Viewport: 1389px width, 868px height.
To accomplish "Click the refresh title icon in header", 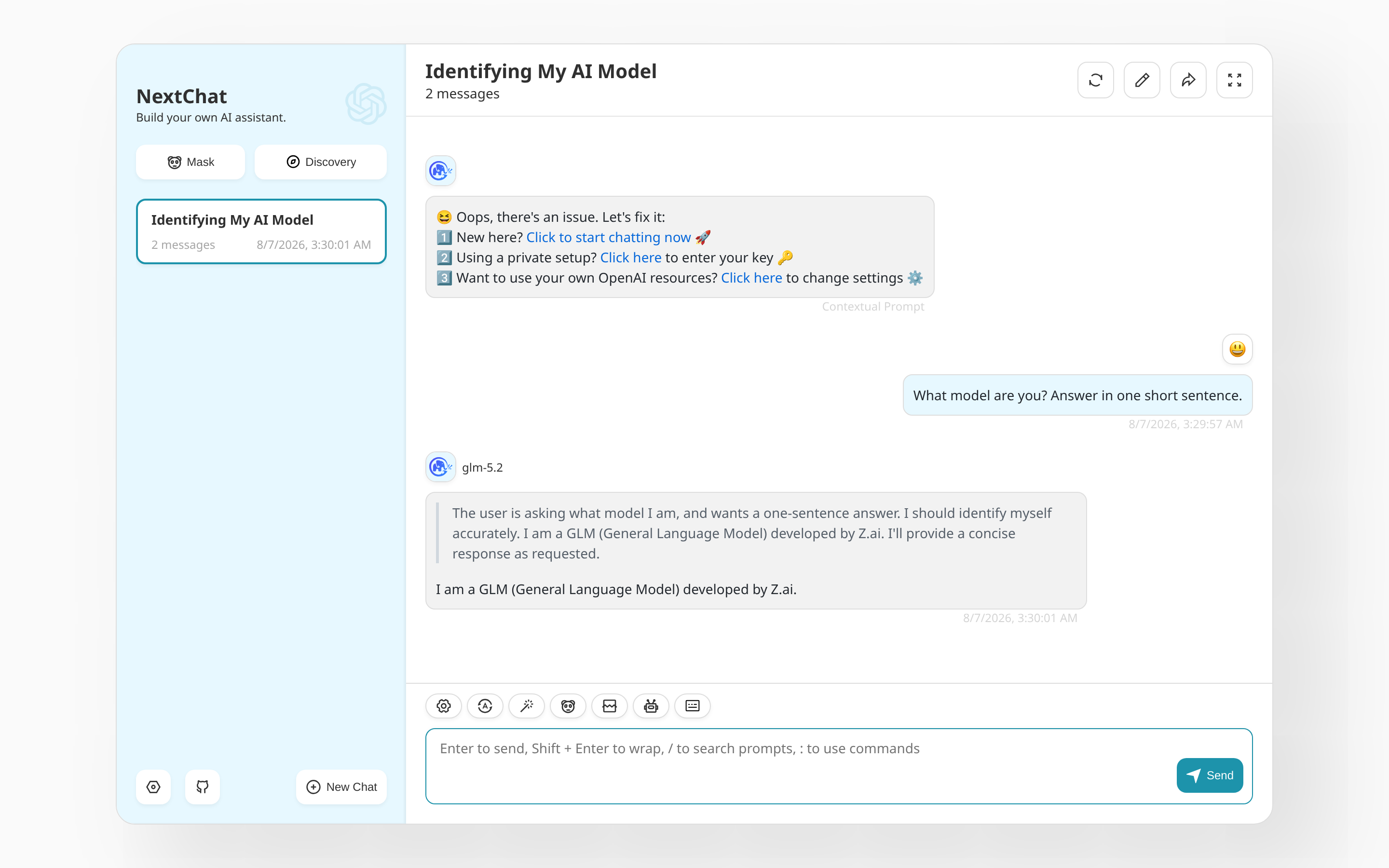I will (1095, 80).
